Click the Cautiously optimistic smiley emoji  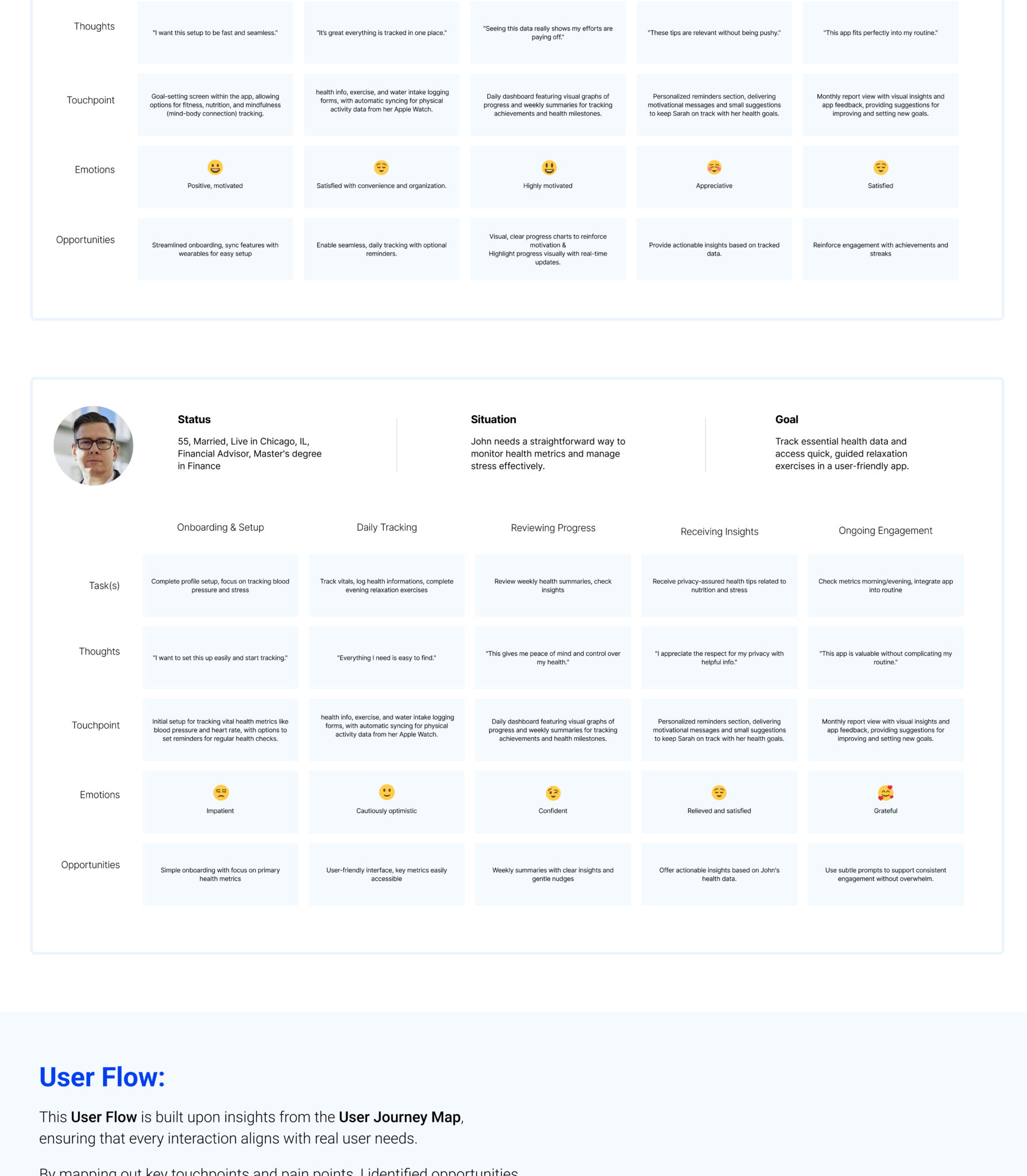(x=387, y=792)
